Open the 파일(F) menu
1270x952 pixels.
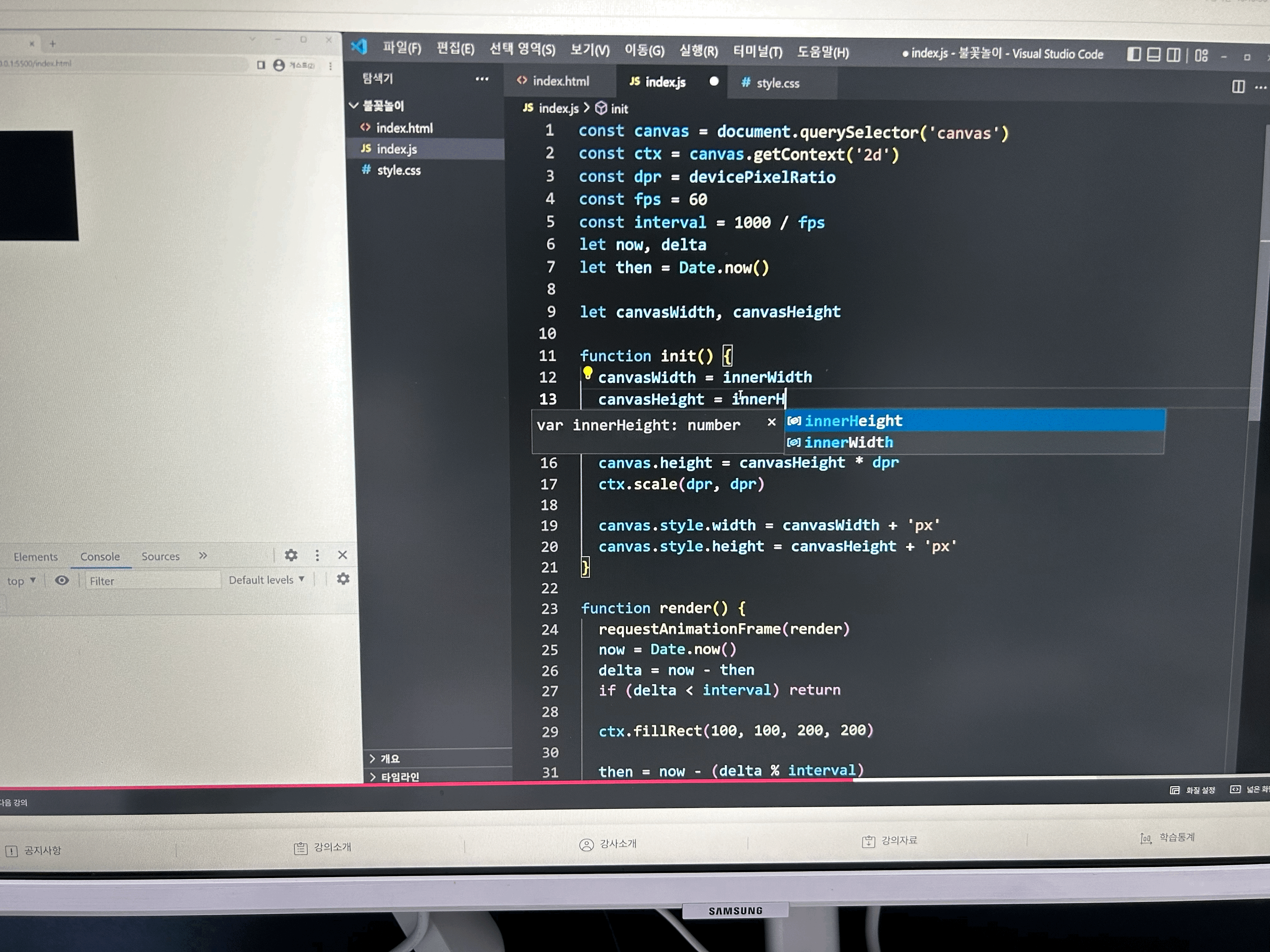pyautogui.click(x=402, y=48)
